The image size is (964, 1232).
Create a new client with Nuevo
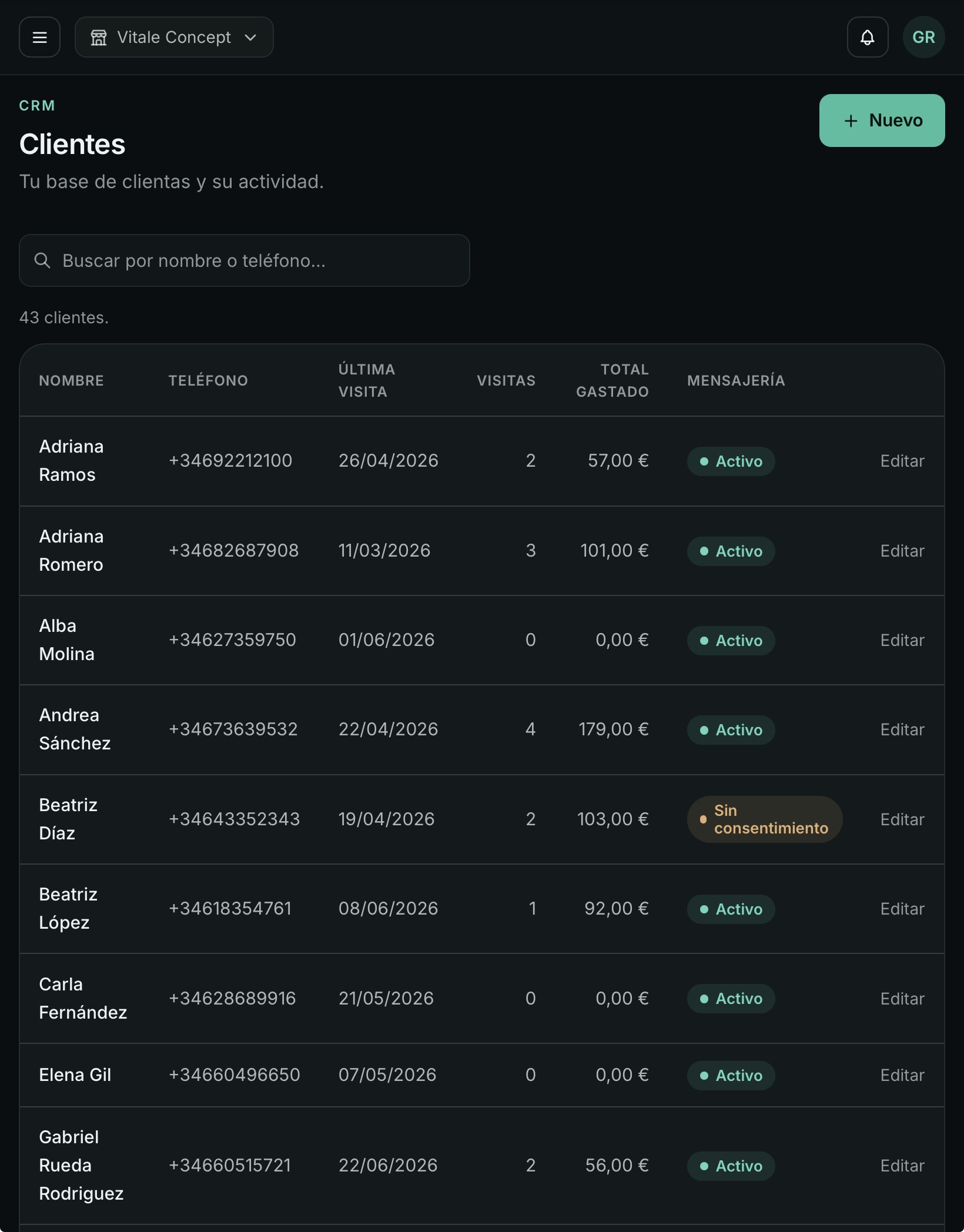click(882, 120)
